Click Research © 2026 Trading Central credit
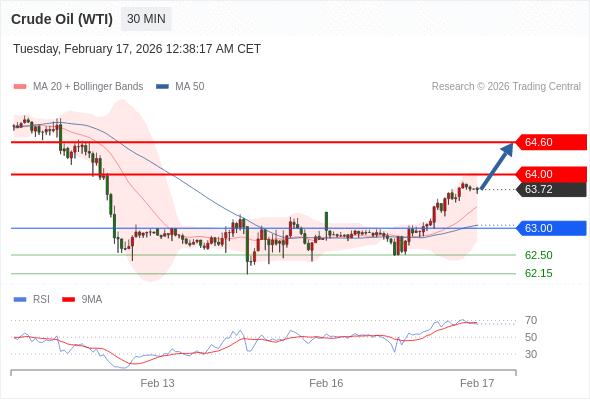Viewport: 590px width, 400px height. tap(506, 87)
